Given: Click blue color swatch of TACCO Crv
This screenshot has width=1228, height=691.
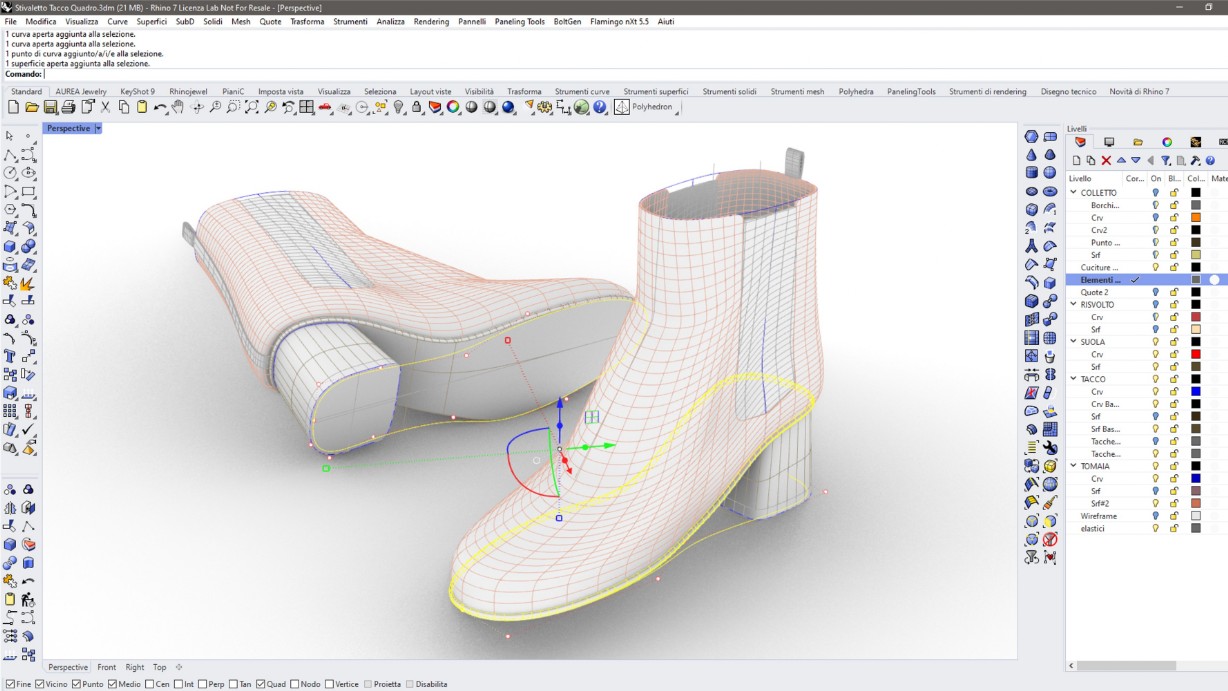Looking at the screenshot, I should [x=1195, y=391].
